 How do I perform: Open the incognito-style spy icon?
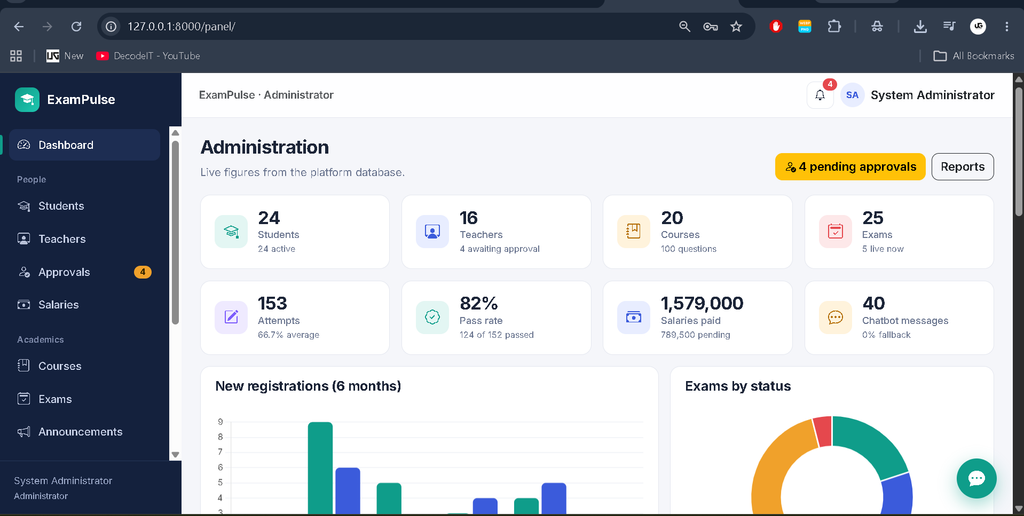click(877, 27)
